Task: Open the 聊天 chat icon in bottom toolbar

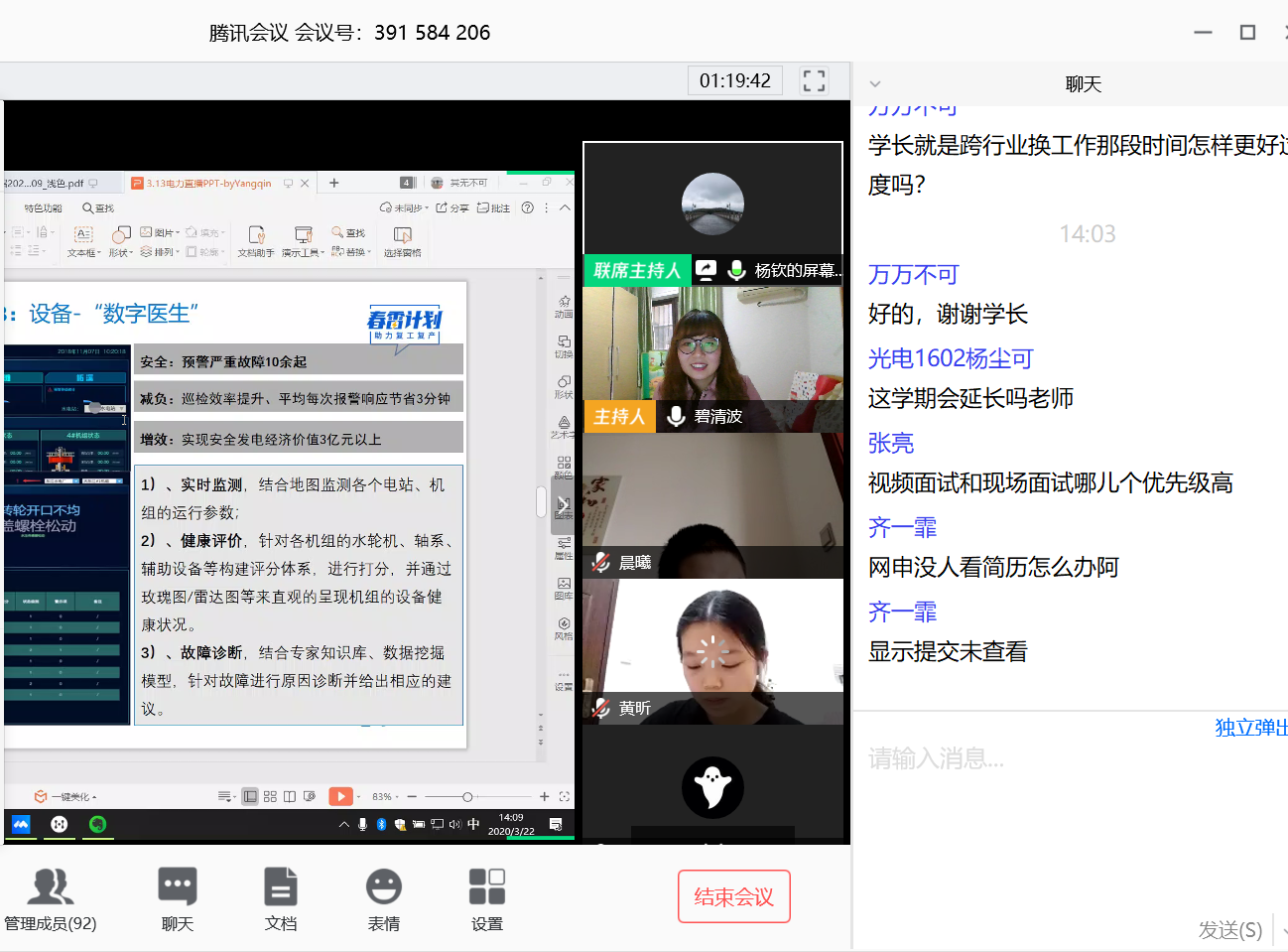Action: tap(178, 897)
